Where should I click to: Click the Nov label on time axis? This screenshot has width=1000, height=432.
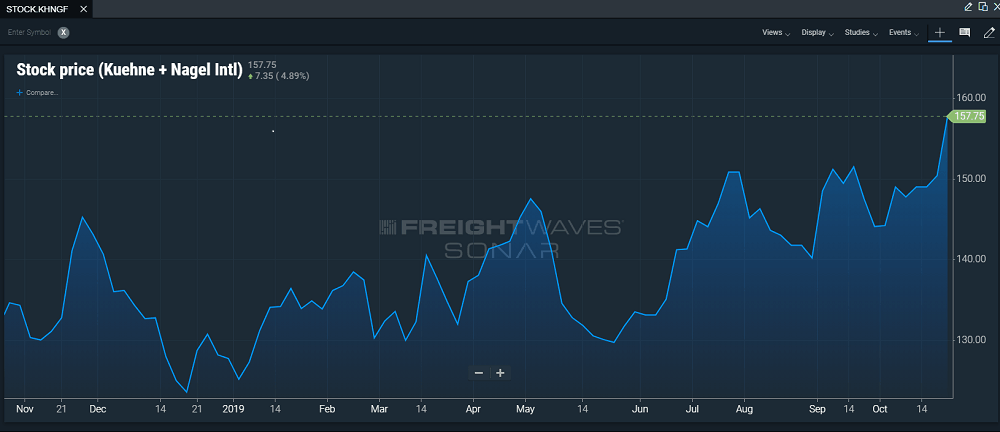(x=24, y=408)
